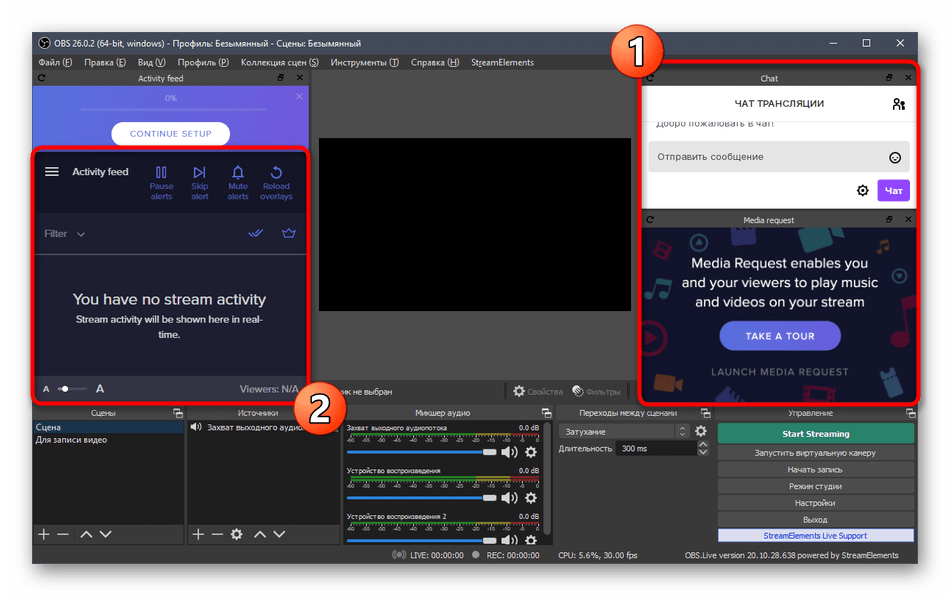The image size is (950, 596).
Task: Open the StreamElements menu
Action: (x=502, y=62)
